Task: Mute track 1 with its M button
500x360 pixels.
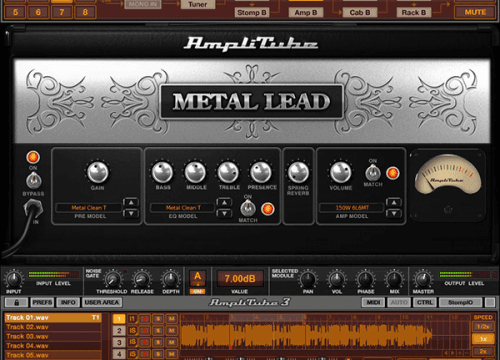Action: coord(172,319)
